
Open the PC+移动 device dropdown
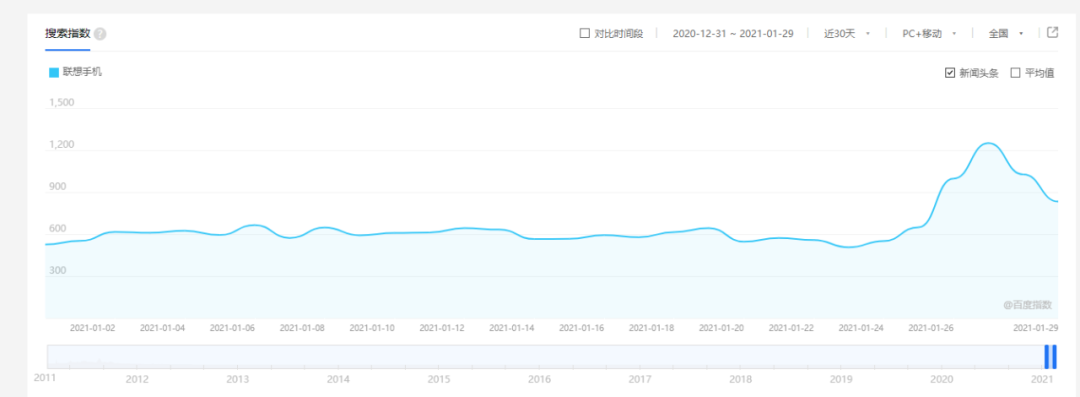(930, 33)
